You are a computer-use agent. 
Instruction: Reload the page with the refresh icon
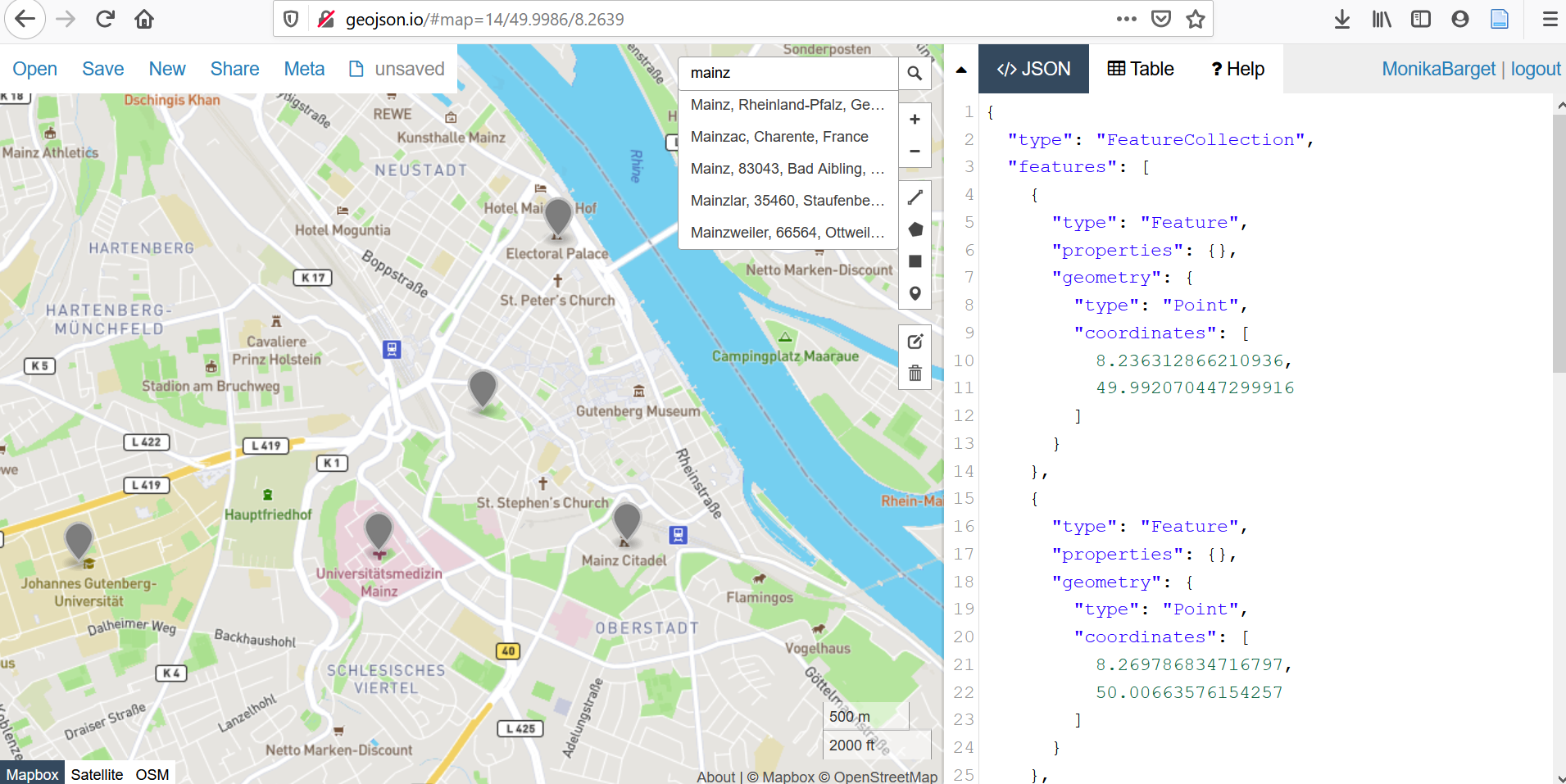pyautogui.click(x=105, y=19)
